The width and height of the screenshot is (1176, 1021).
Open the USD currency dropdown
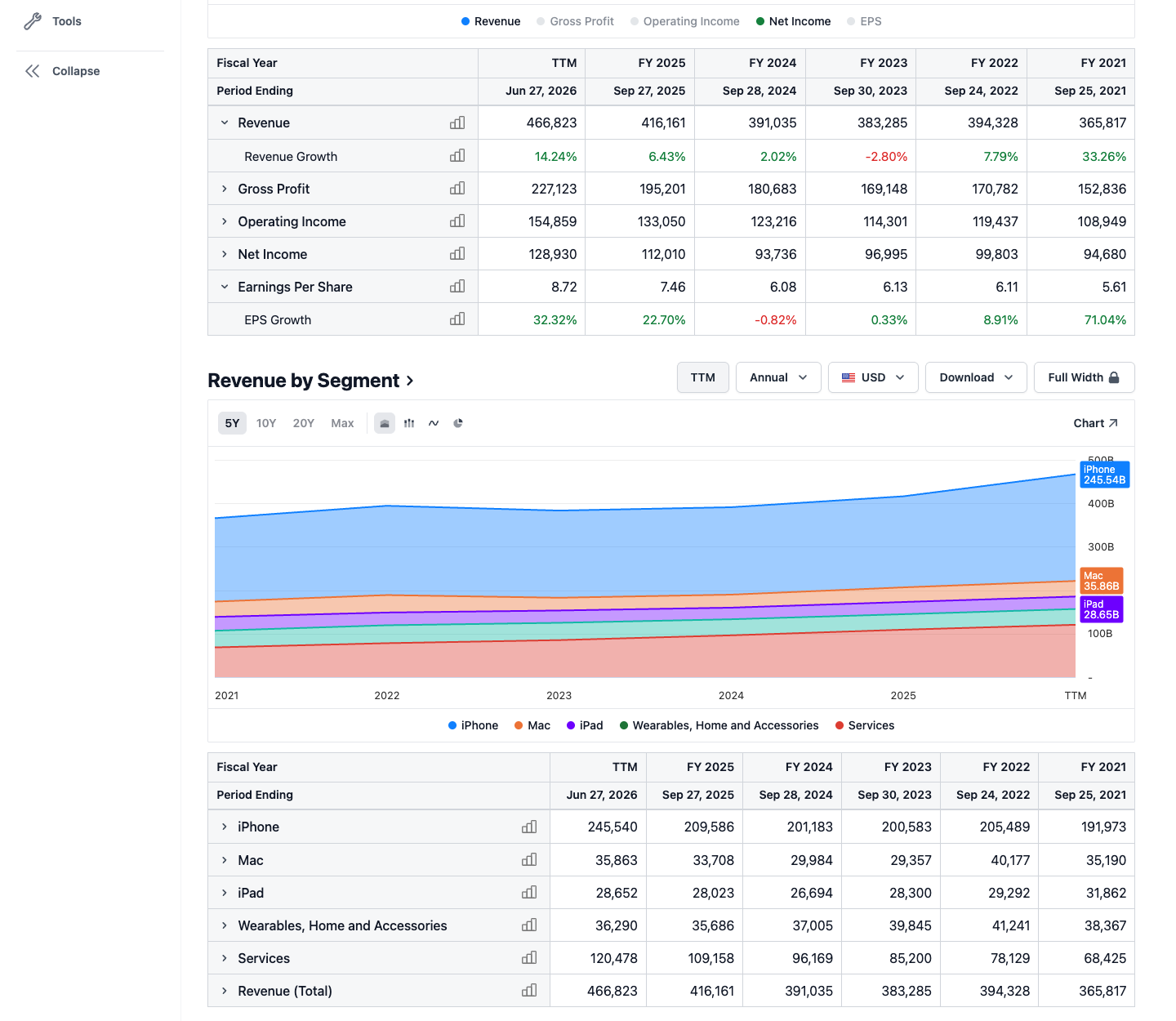873,377
